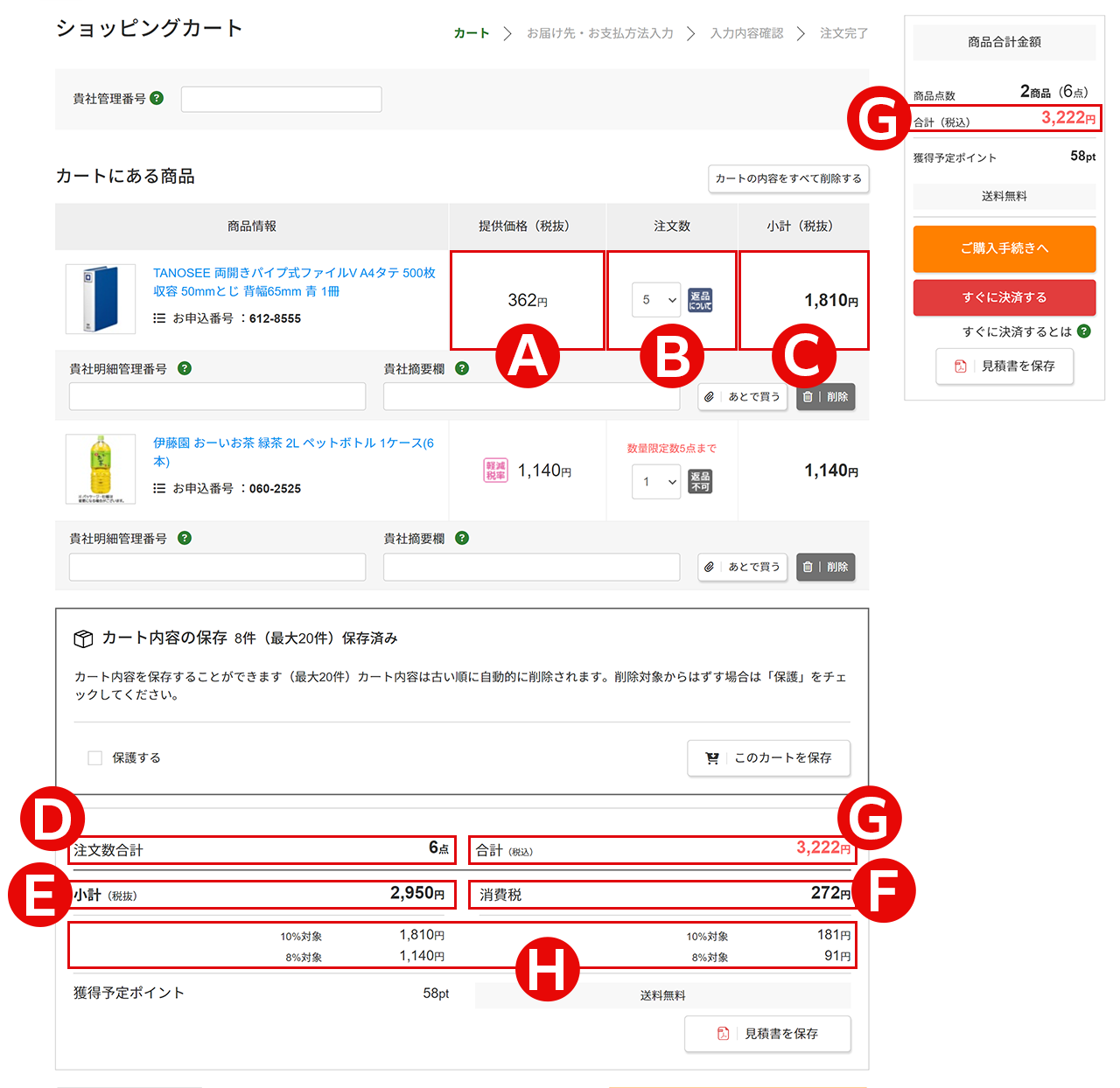Click help icon beside second 貴社明細管理番号

185,538
